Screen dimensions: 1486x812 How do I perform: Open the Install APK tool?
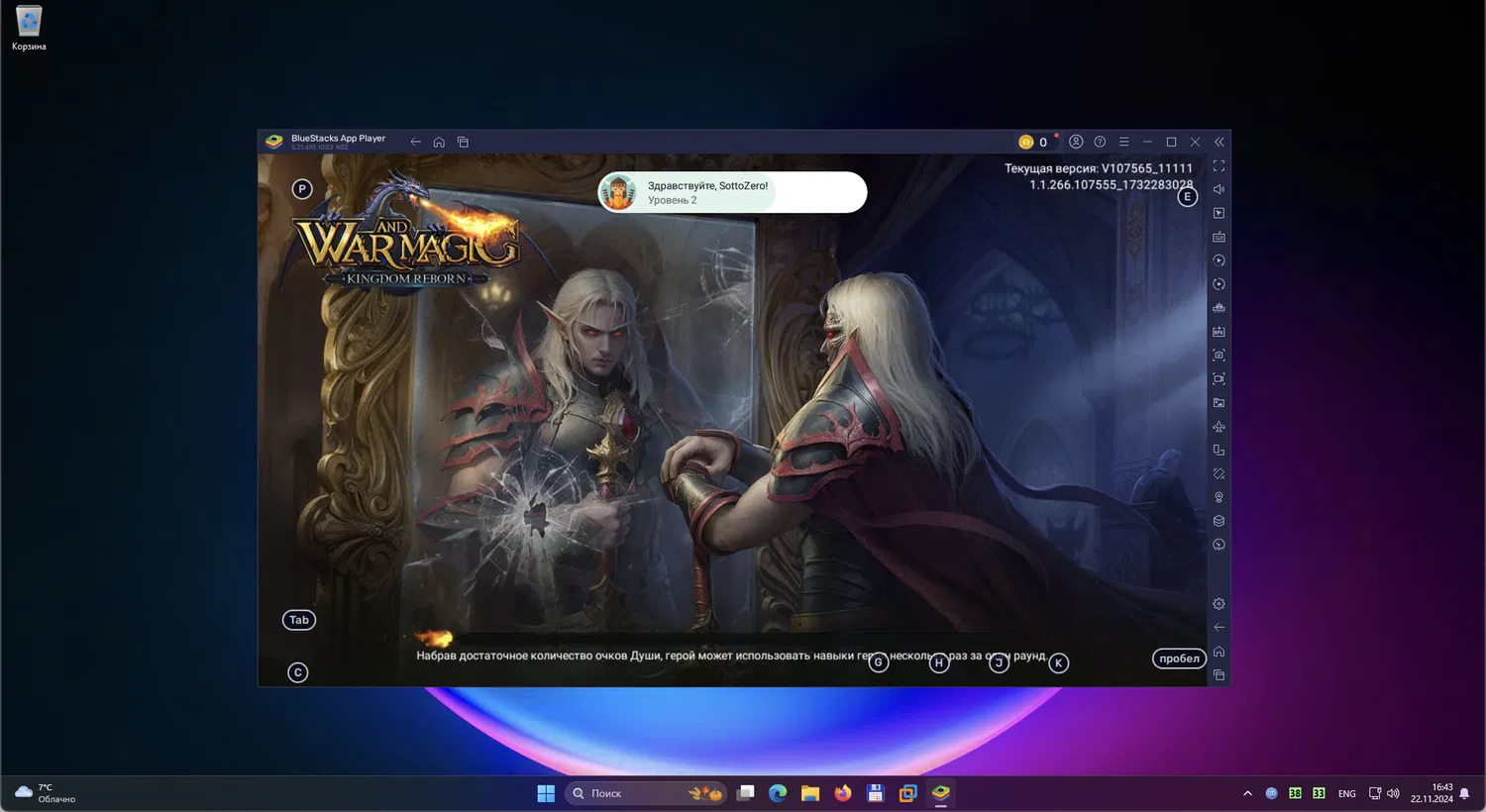coord(1219,332)
